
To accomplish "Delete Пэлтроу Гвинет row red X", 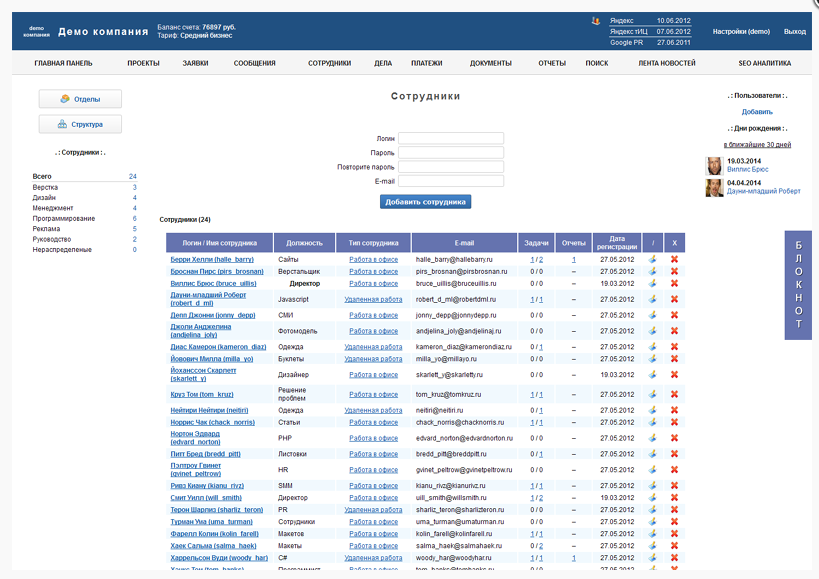I will pos(674,469).
